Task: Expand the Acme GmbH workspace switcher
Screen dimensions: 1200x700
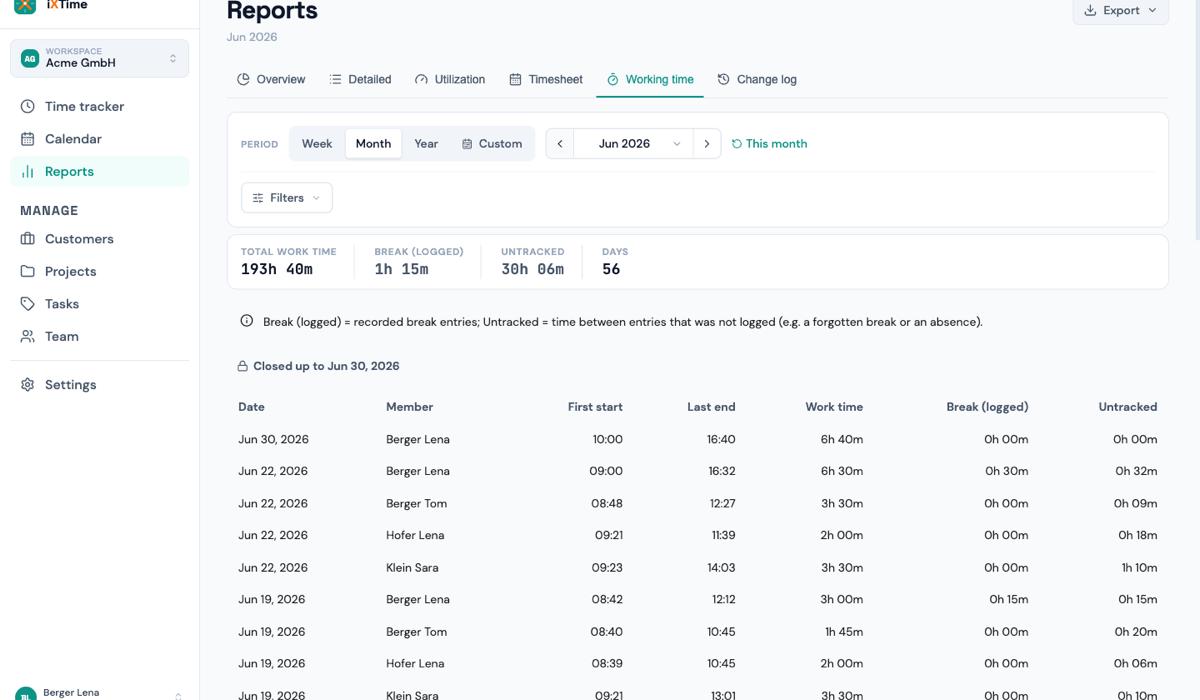Action: pyautogui.click(x=99, y=58)
